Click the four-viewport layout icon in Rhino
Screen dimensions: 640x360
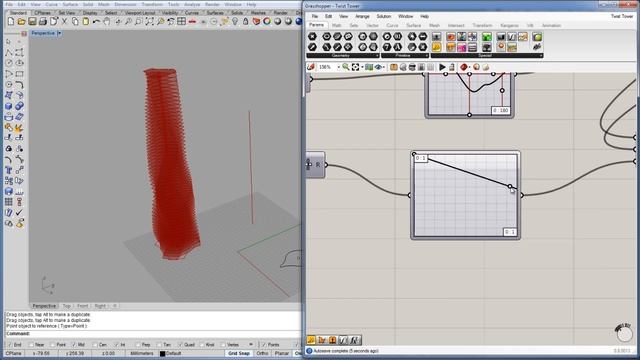[x=182, y=22]
